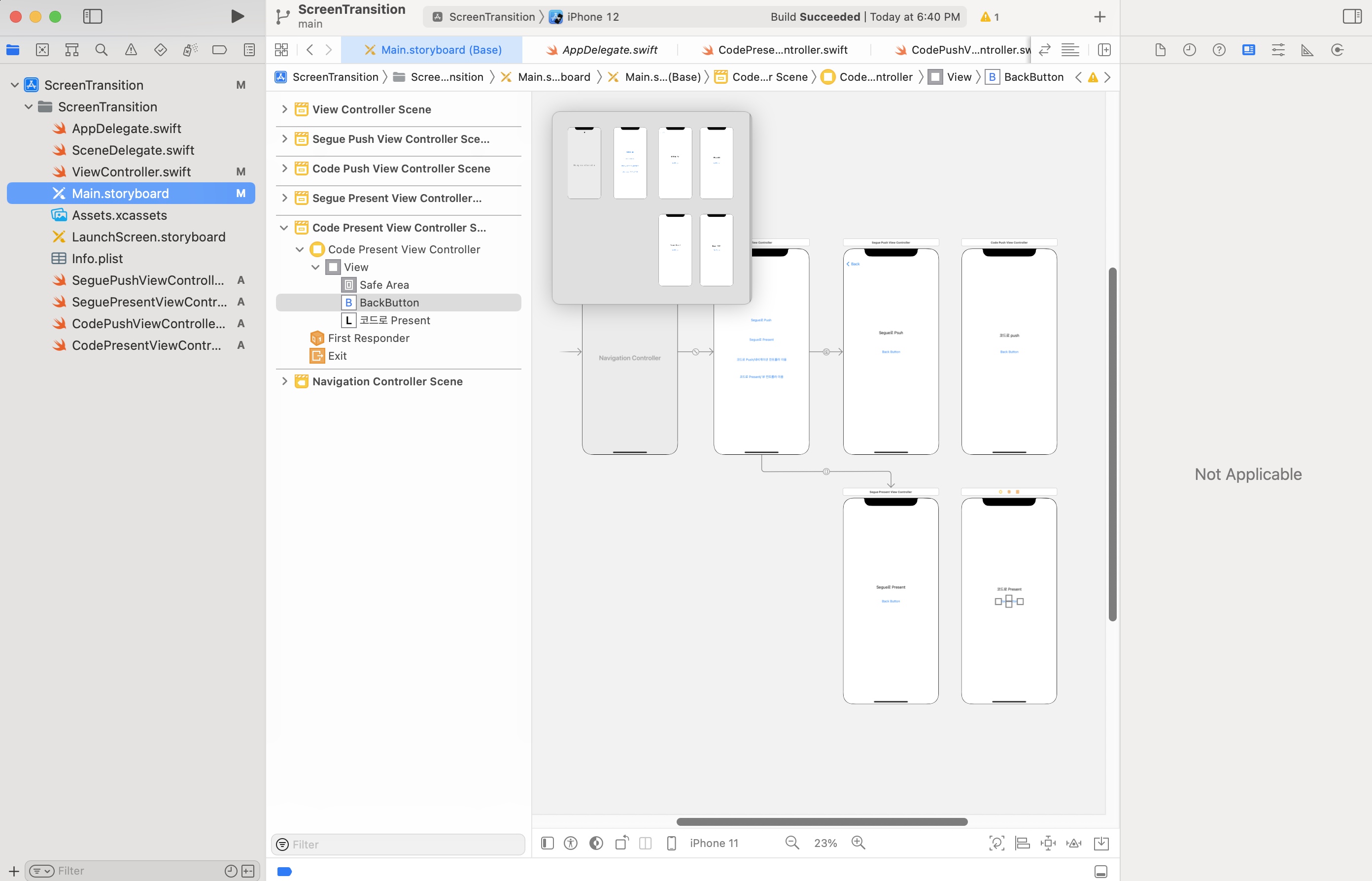Show the Size inspector ruler icon

click(x=1307, y=50)
